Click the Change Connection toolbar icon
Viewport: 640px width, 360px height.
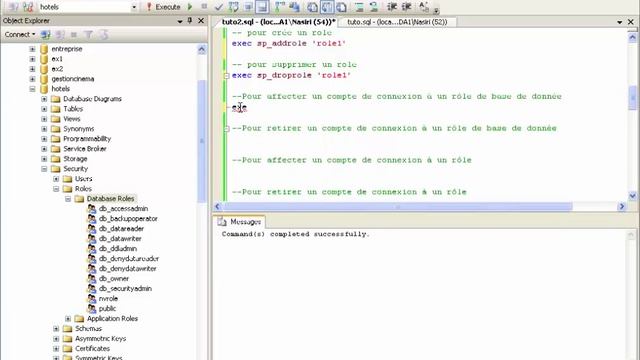pos(28,7)
